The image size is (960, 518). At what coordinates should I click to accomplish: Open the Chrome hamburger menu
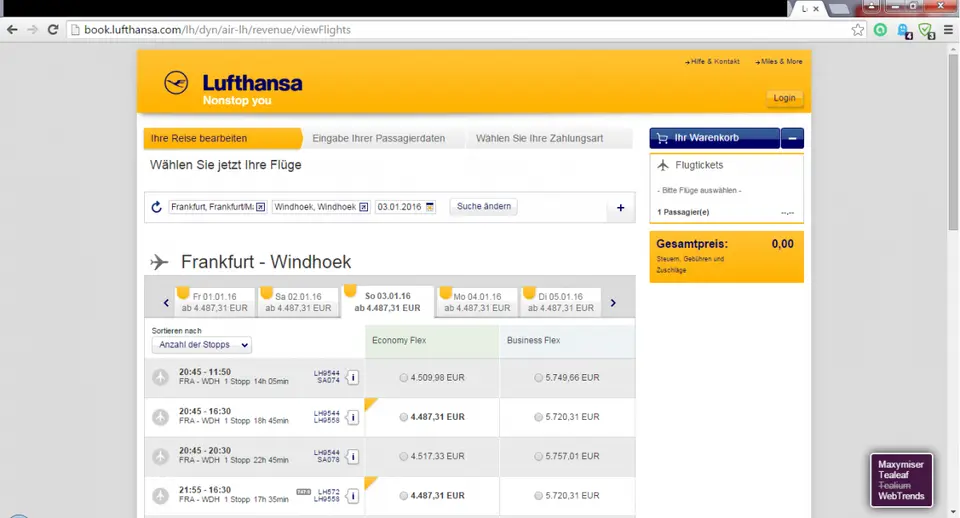(948, 29)
